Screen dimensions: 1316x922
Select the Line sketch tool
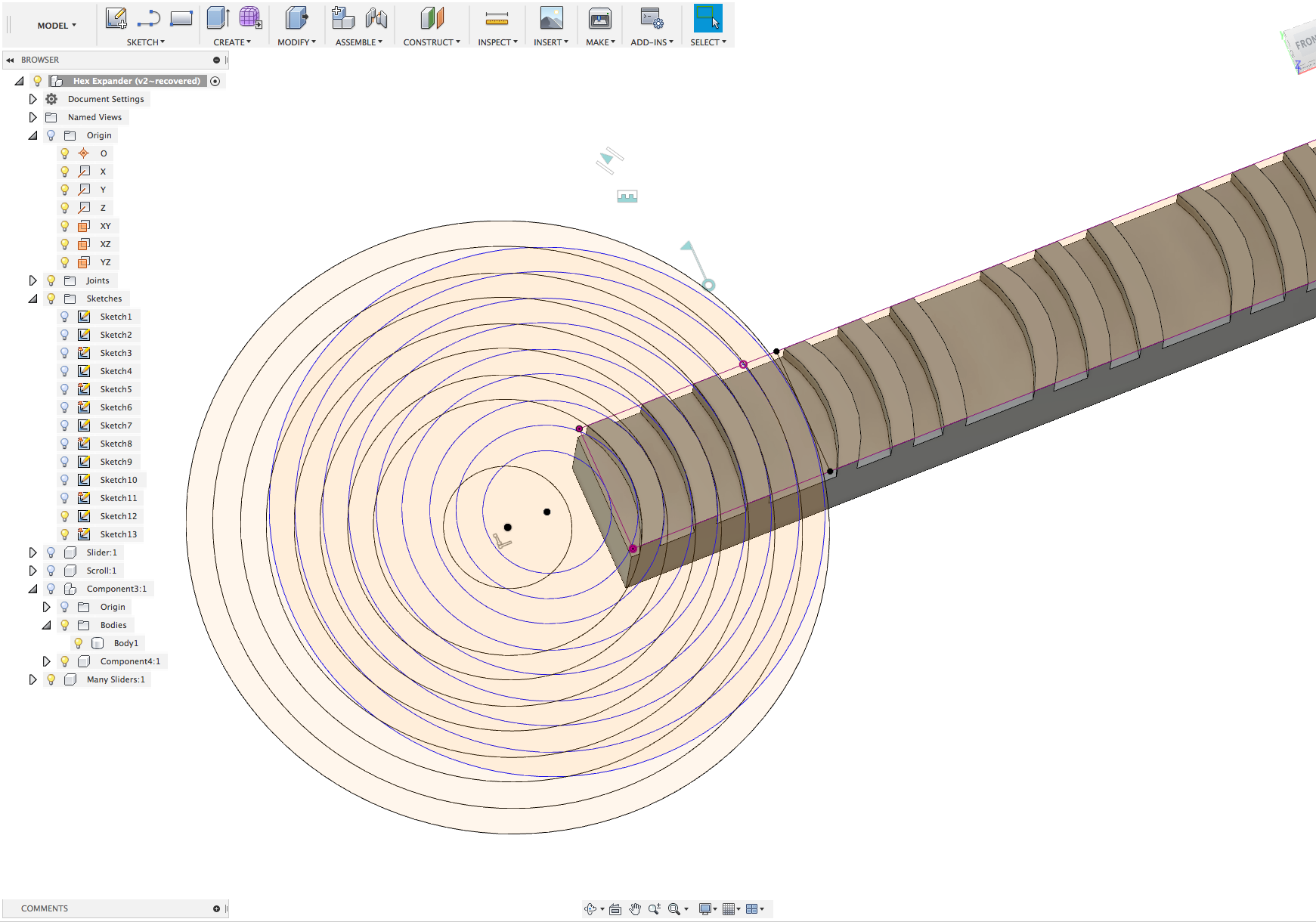click(149, 18)
